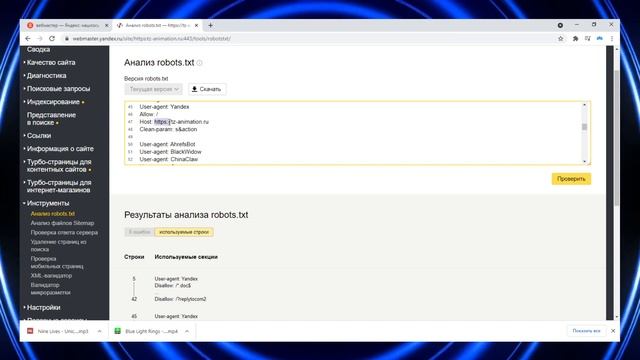Click User-agent: AhrefsBot line
This screenshot has height=360, width=640.
[x=167, y=144]
